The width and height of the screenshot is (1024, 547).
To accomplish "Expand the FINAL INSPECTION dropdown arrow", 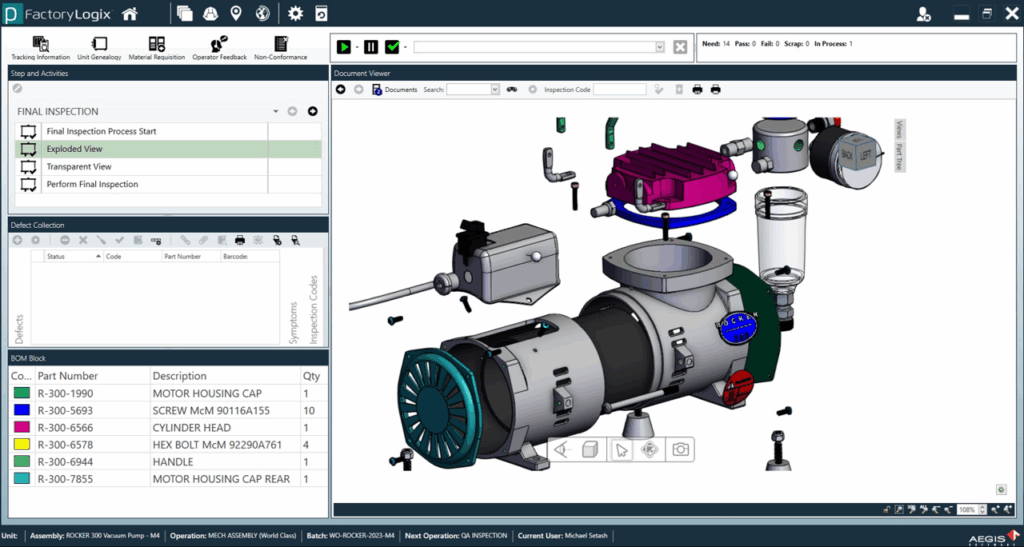I will pyautogui.click(x=275, y=112).
